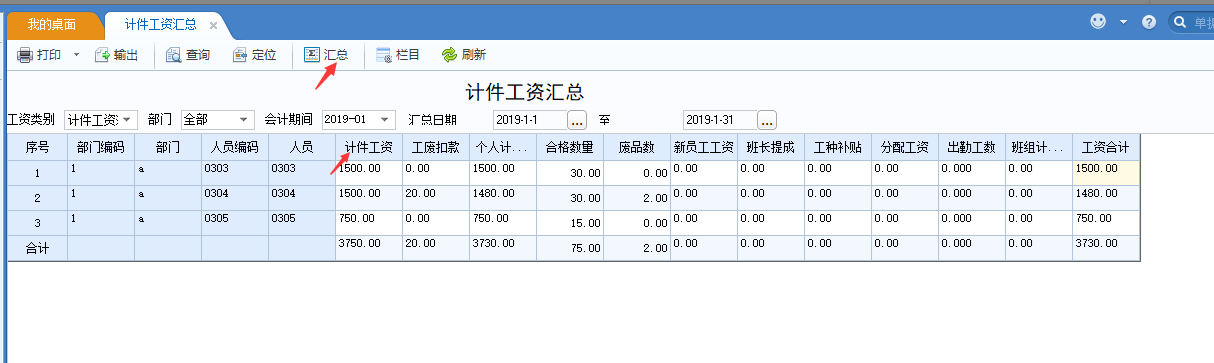
Task: Click the 工资合计 column header
Action: point(1106,147)
